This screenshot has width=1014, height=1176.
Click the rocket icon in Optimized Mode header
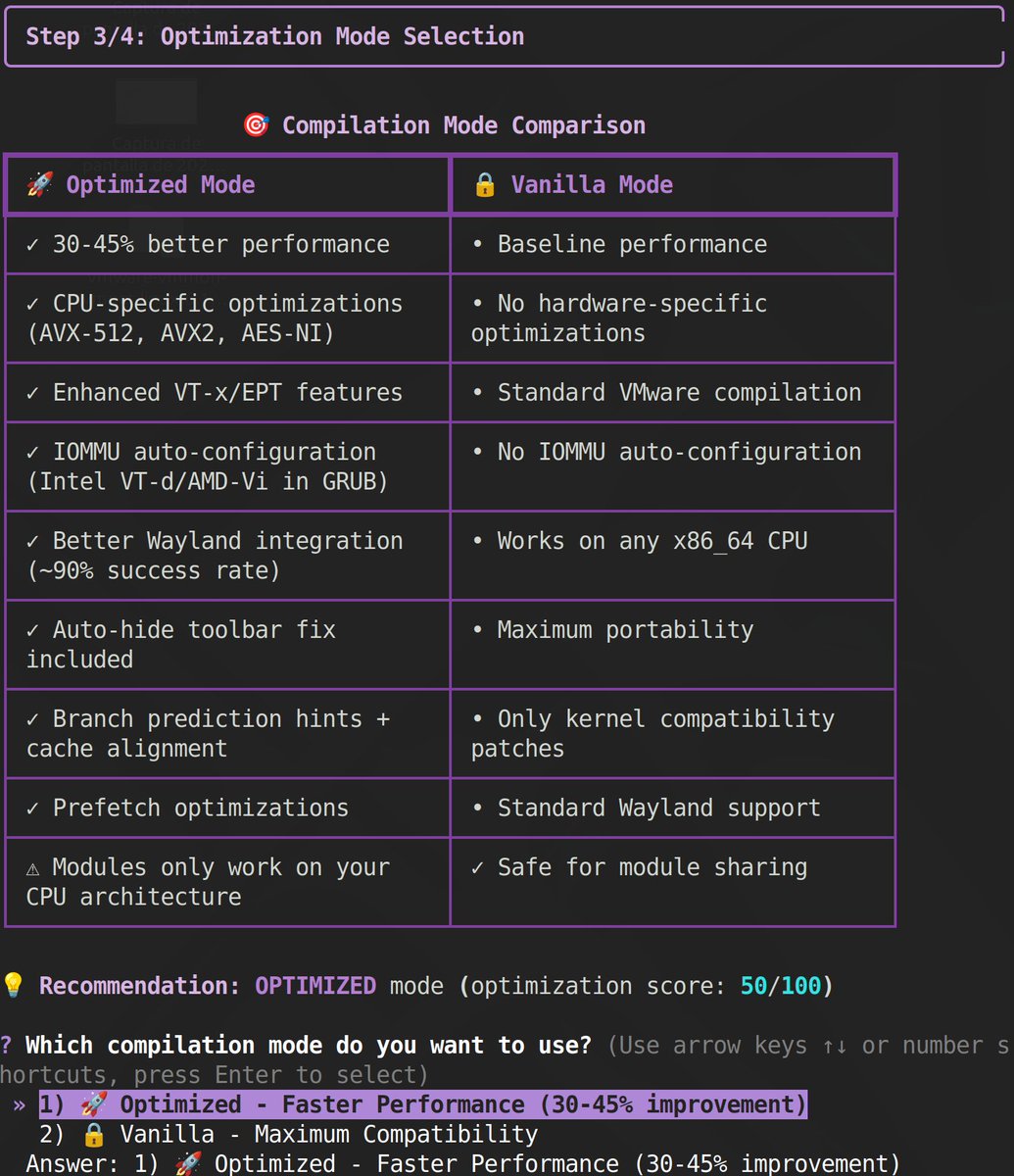[x=39, y=184]
